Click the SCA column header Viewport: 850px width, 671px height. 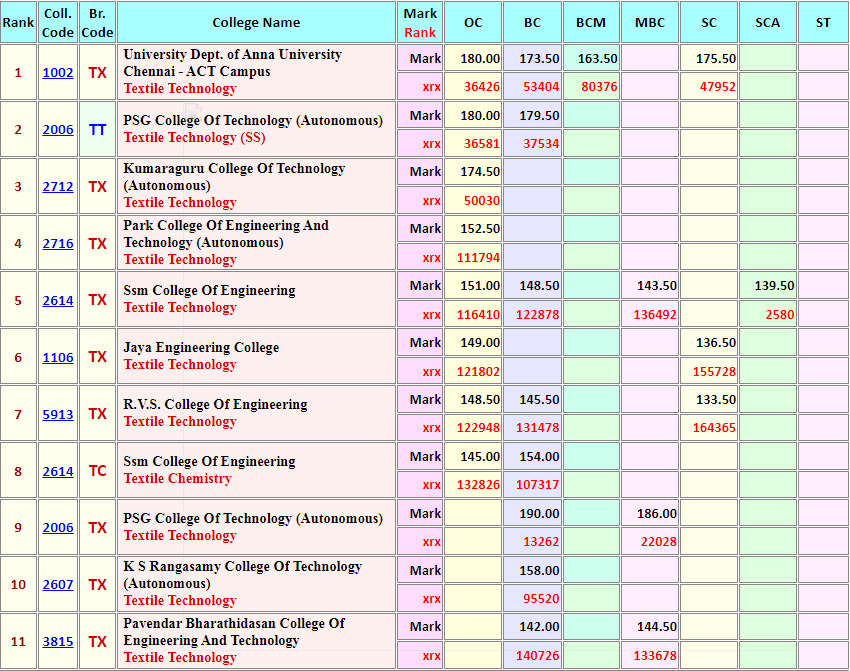coord(768,22)
